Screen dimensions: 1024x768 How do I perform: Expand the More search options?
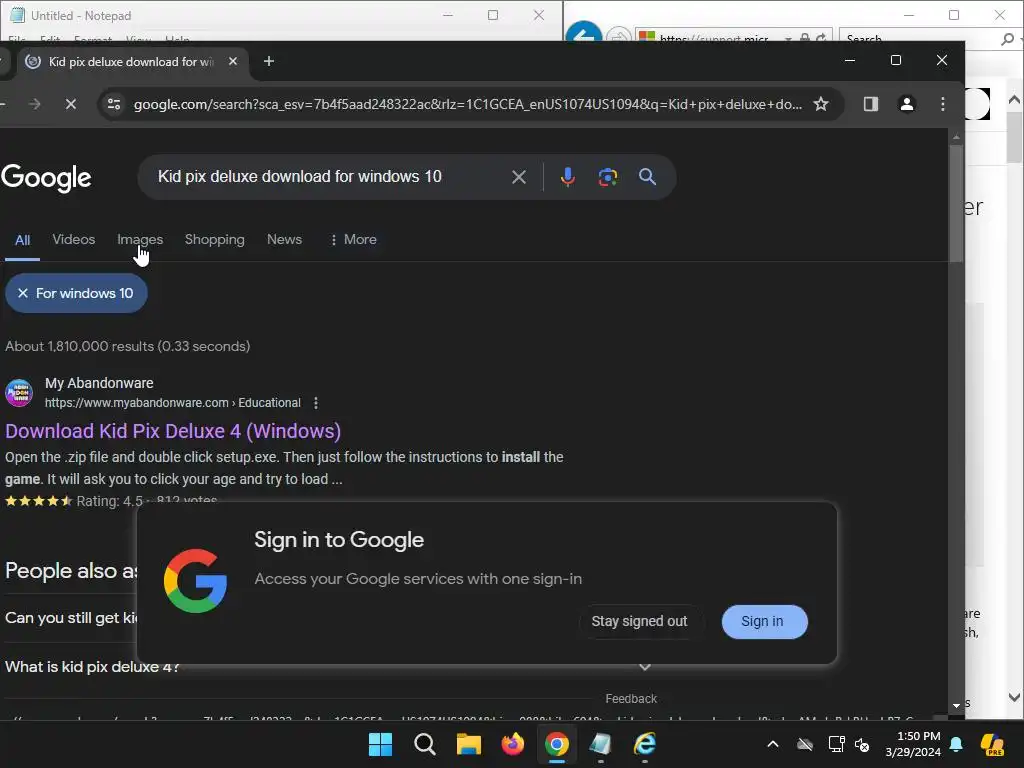(x=353, y=240)
